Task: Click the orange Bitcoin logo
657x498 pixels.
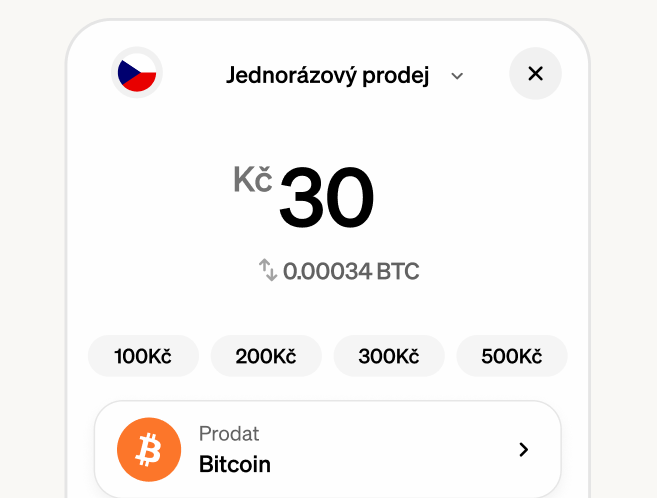Action: point(149,450)
